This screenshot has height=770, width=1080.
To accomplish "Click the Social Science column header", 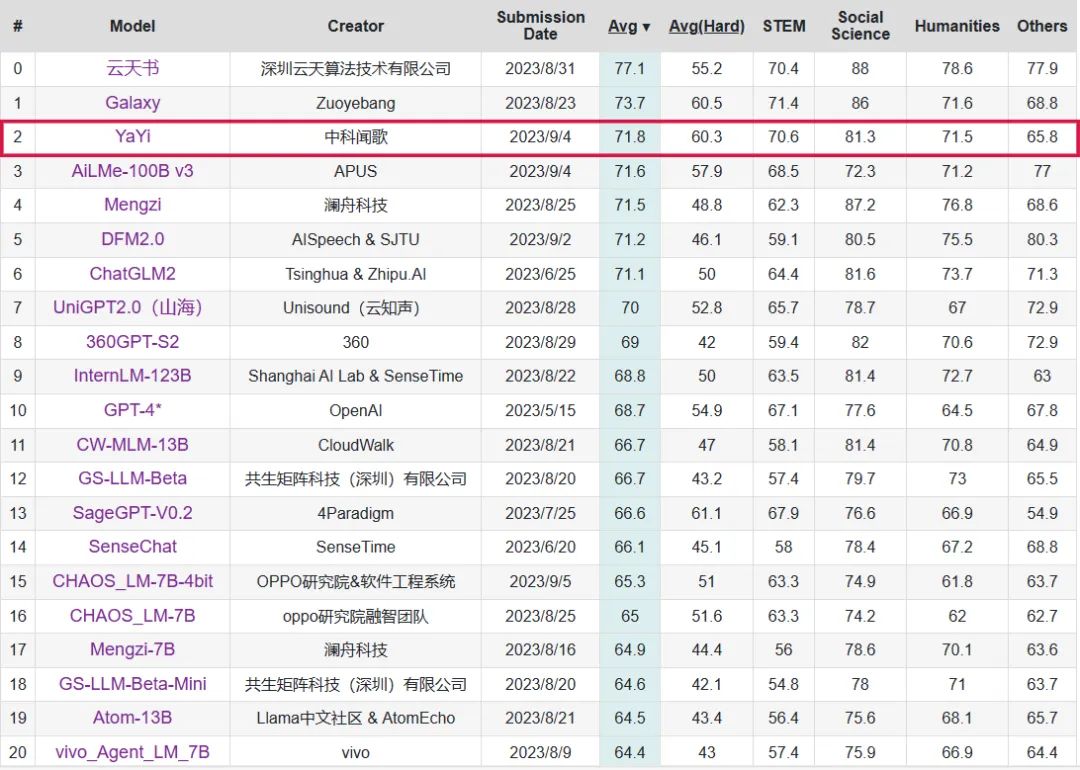I will tap(860, 25).
